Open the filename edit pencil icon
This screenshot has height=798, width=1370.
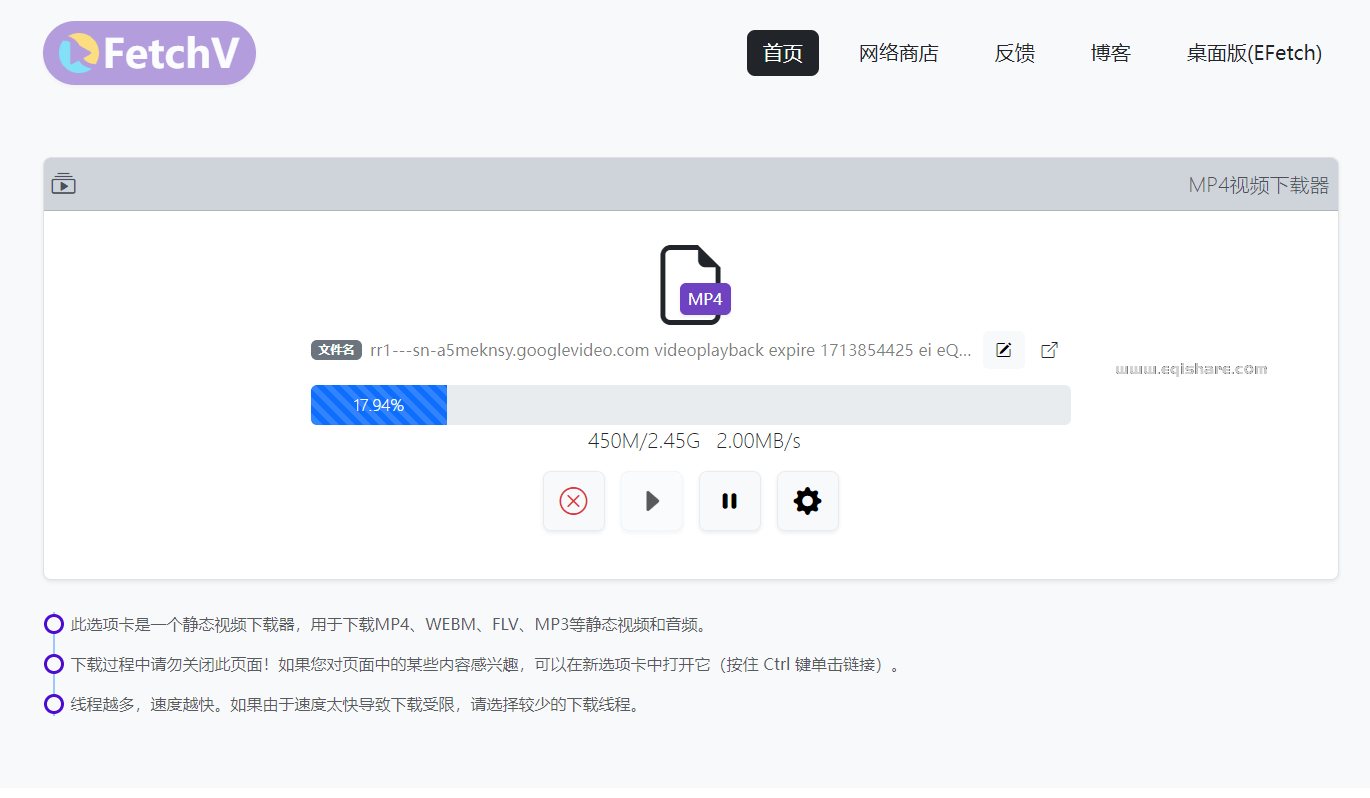pyautogui.click(x=1003, y=349)
